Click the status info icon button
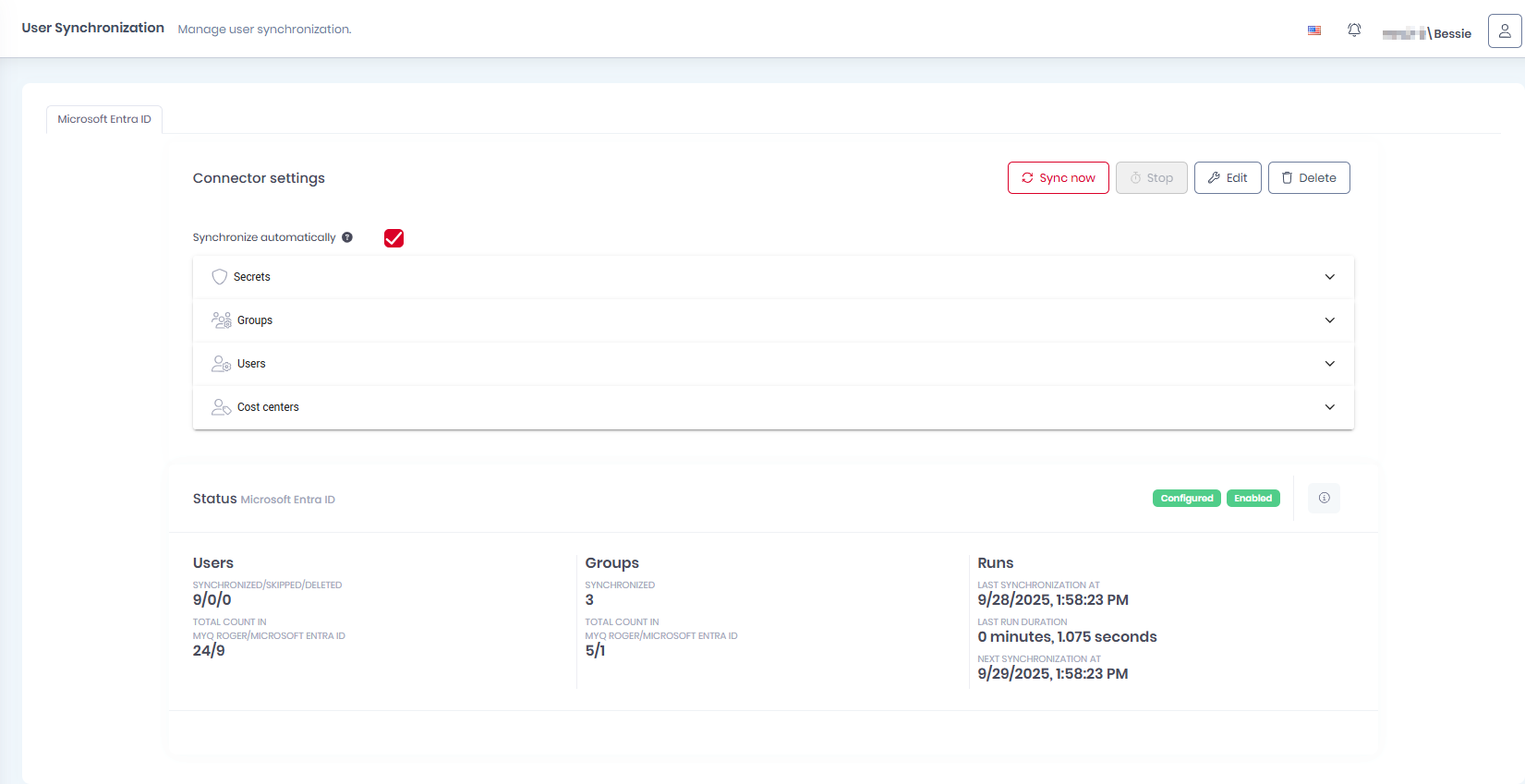 [1324, 498]
